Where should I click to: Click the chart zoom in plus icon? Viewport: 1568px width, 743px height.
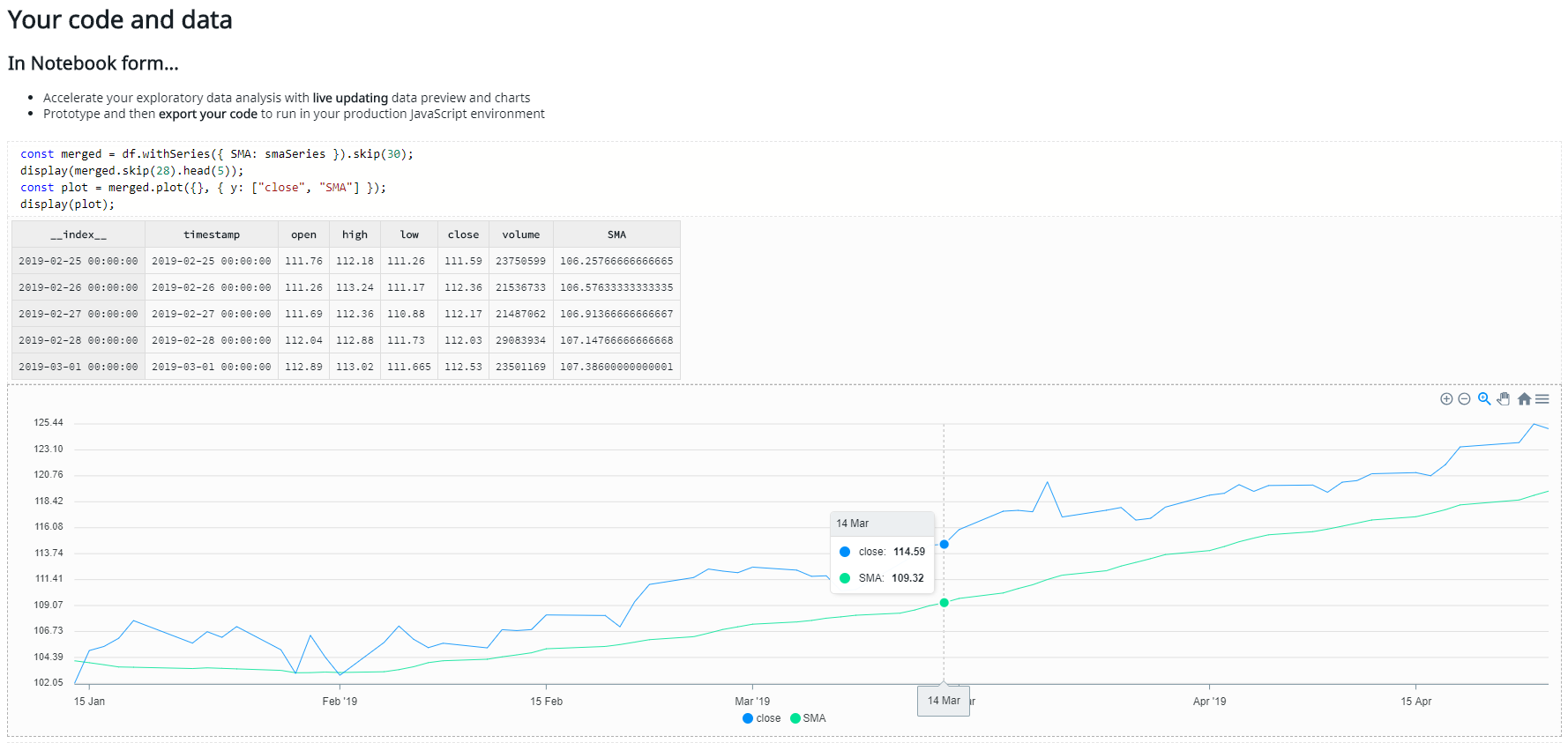point(1446,399)
